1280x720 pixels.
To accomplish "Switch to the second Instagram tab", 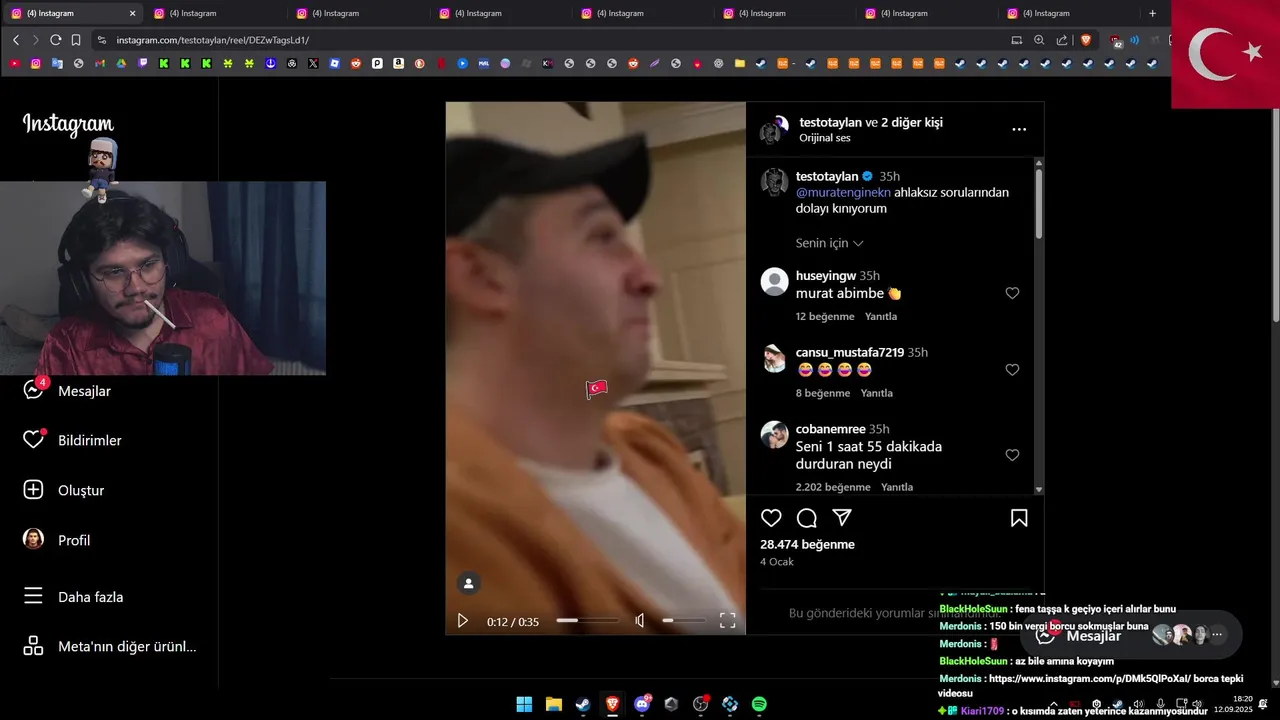I will pyautogui.click(x=214, y=13).
